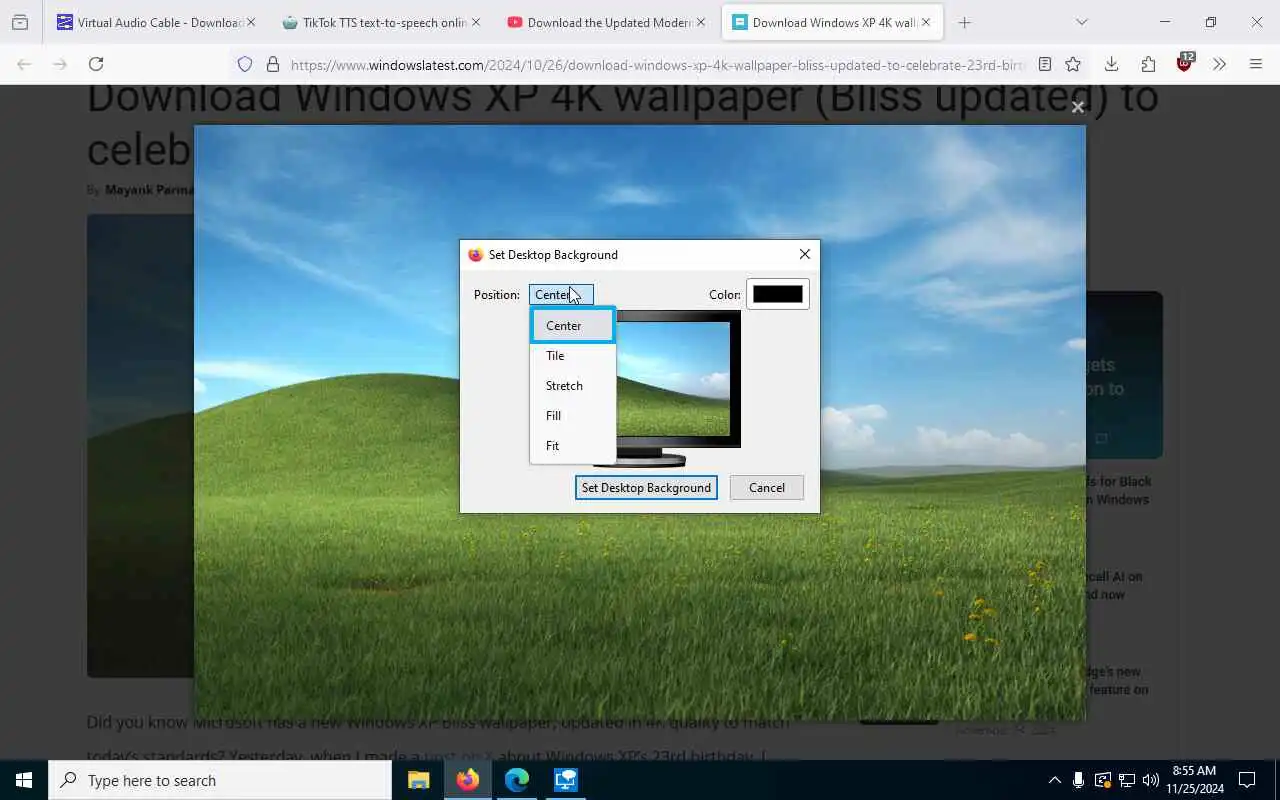
Task: Show site security padlock info
Action: pyautogui.click(x=272, y=64)
